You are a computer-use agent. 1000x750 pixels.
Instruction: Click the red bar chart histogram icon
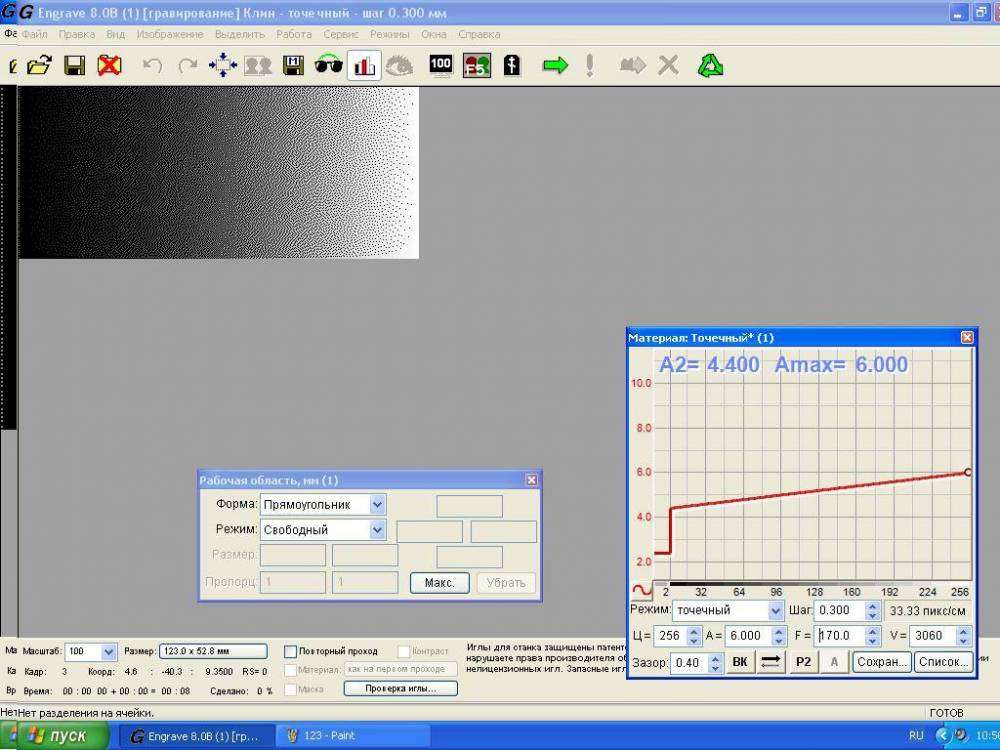tap(364, 66)
